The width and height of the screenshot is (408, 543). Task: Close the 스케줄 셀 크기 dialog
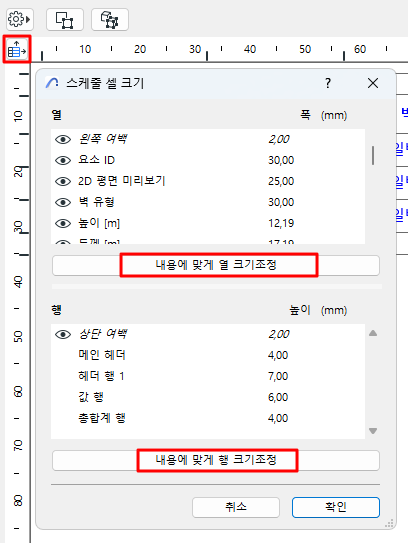point(373,83)
